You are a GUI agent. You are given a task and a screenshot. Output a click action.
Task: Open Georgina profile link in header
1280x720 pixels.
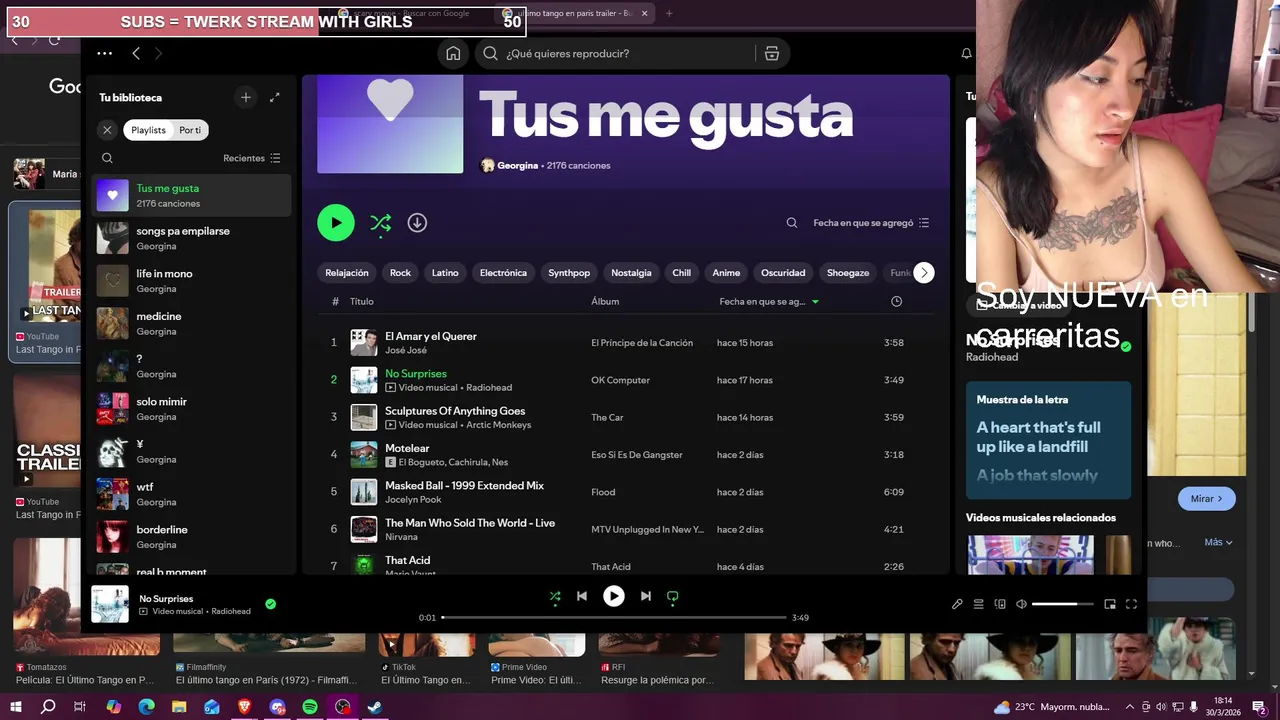pos(518,165)
